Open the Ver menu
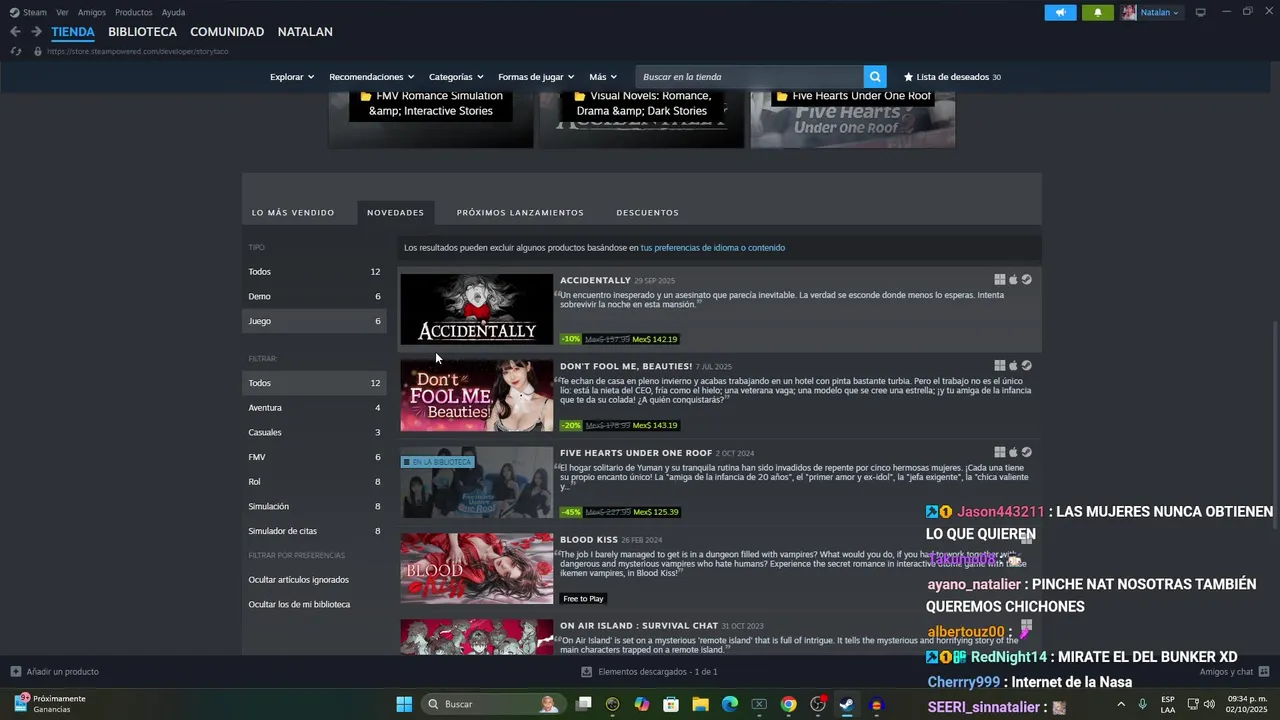Viewport: 1280px width, 720px height. (x=62, y=12)
